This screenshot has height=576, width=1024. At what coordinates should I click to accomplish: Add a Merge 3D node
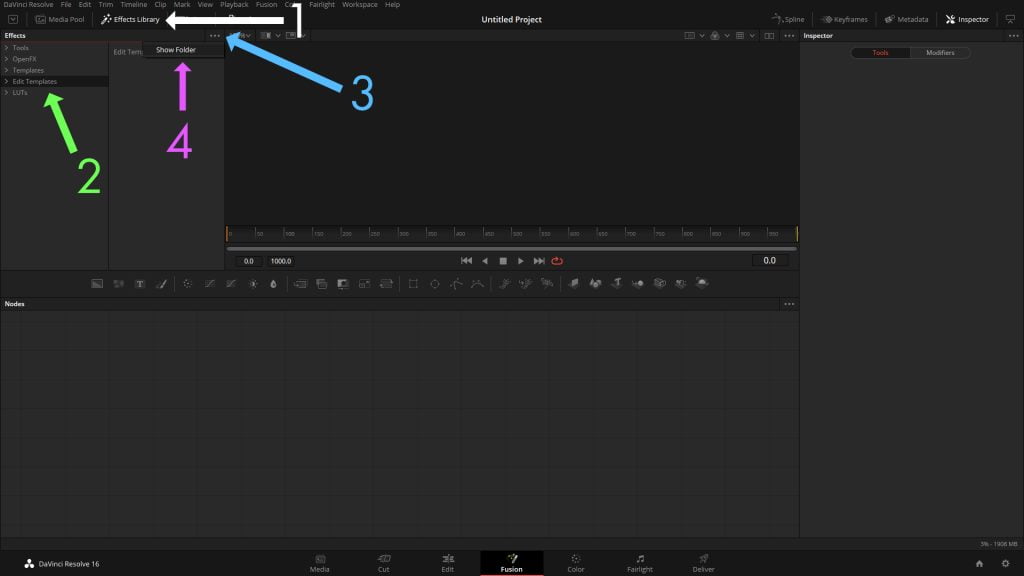638,283
